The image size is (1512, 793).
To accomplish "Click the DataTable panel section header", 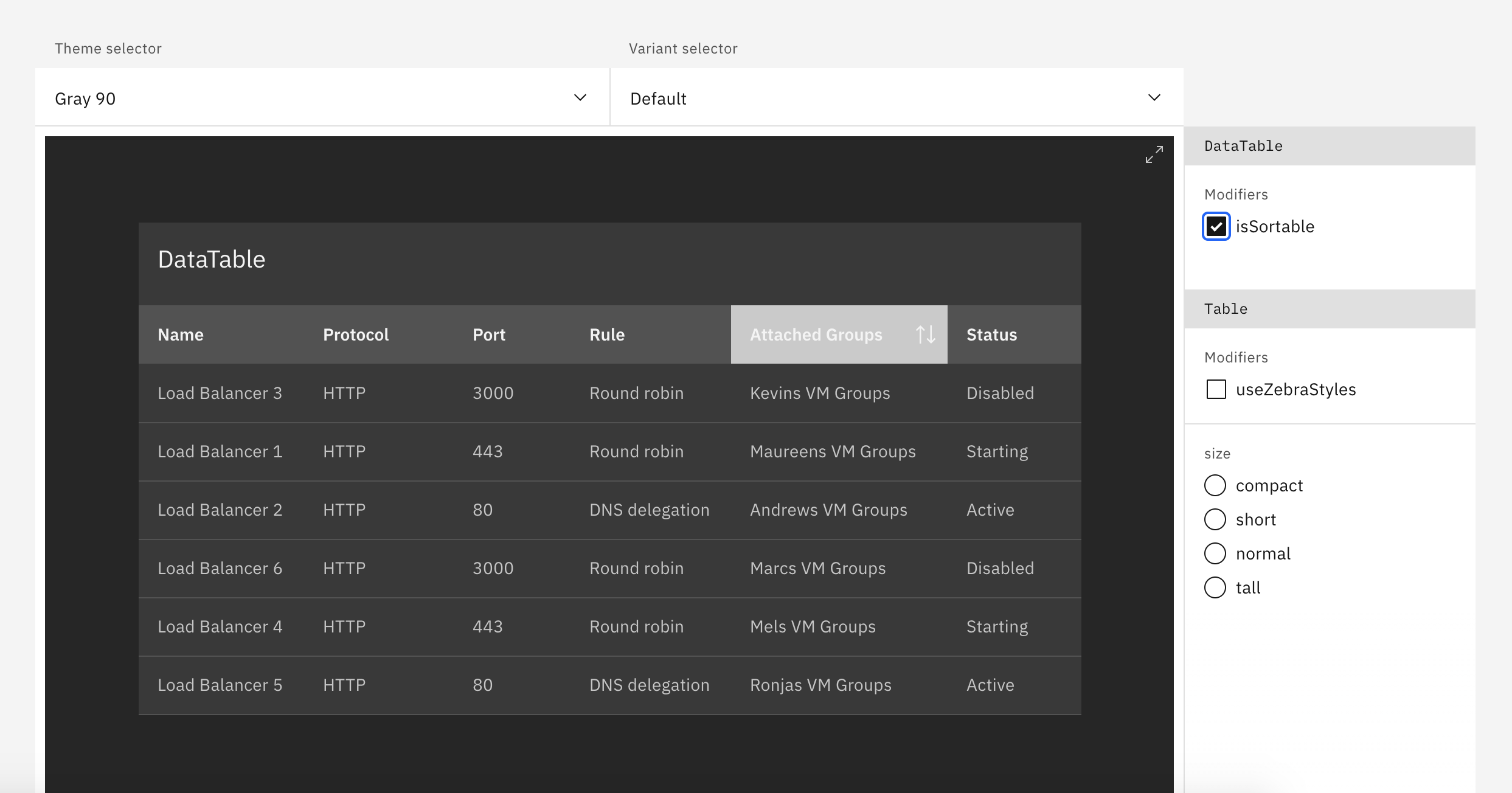I will point(1330,146).
